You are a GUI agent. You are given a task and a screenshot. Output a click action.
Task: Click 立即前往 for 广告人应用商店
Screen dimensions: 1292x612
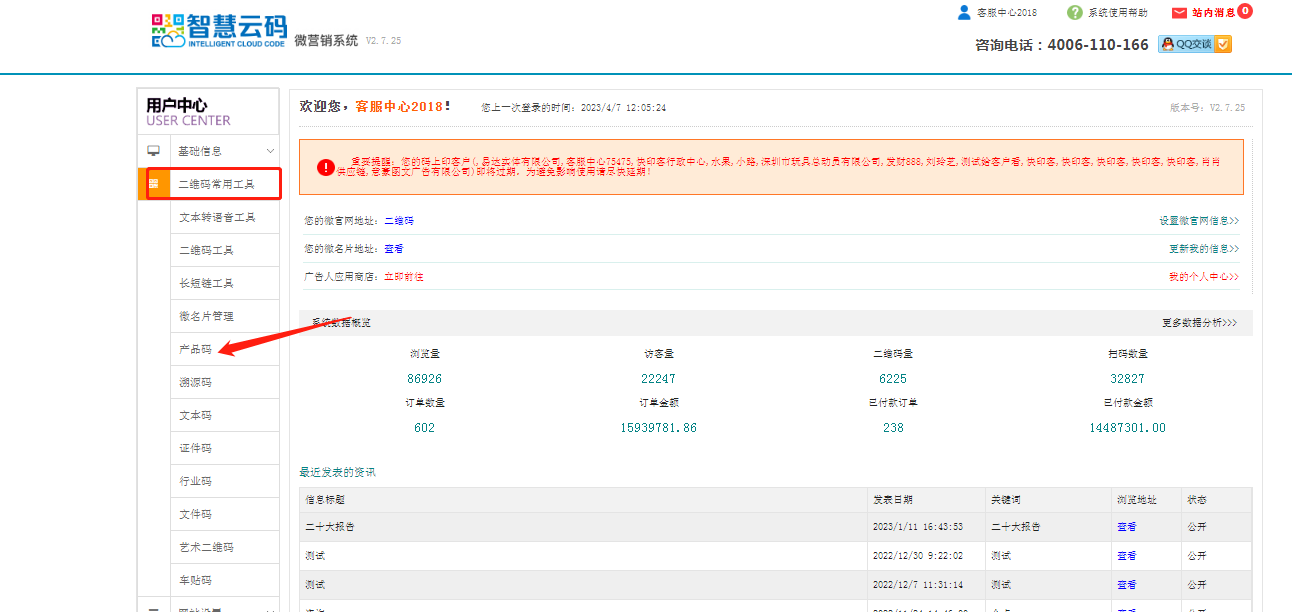404,277
